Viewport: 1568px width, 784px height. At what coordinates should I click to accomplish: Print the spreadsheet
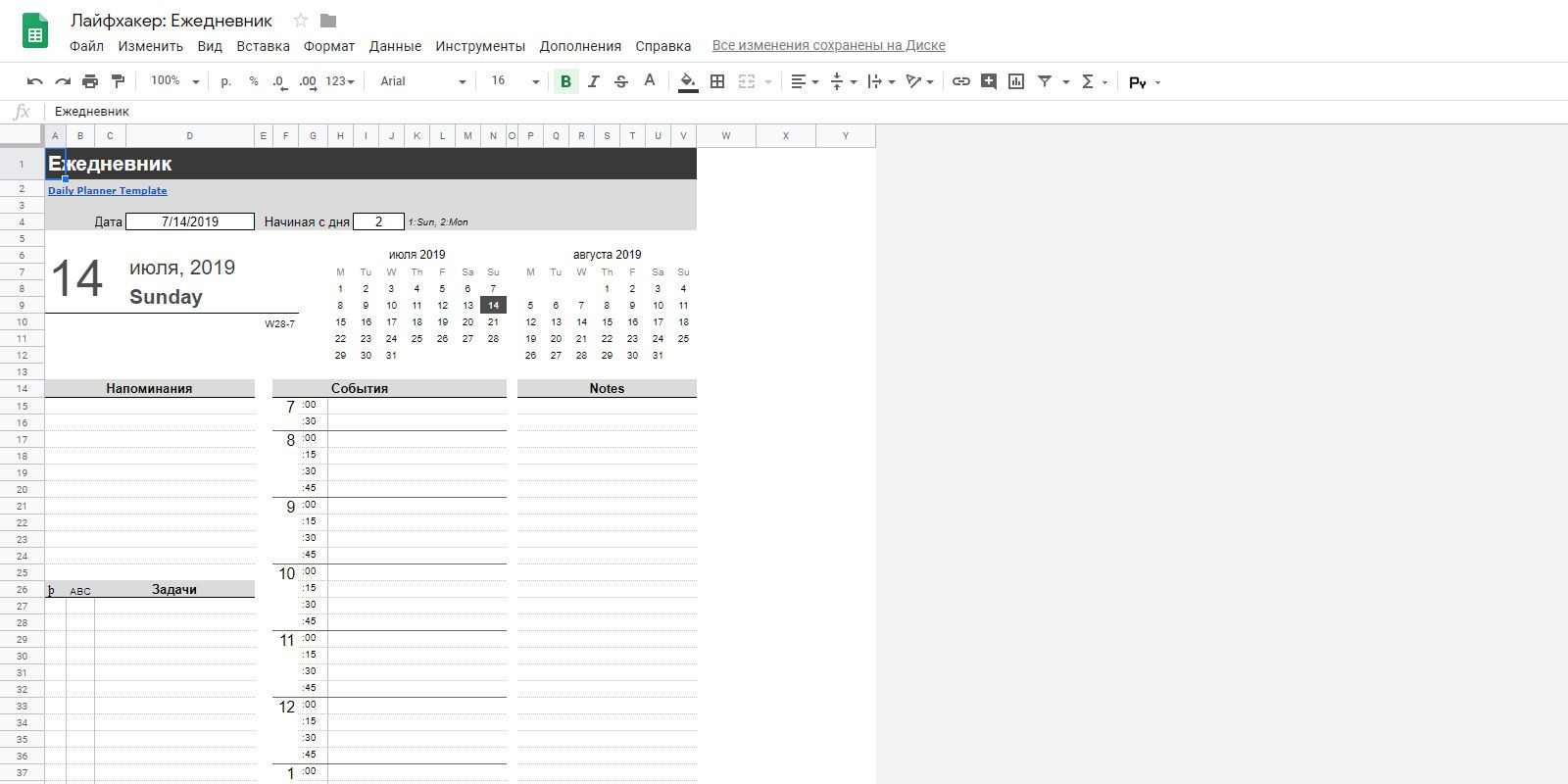[x=90, y=81]
